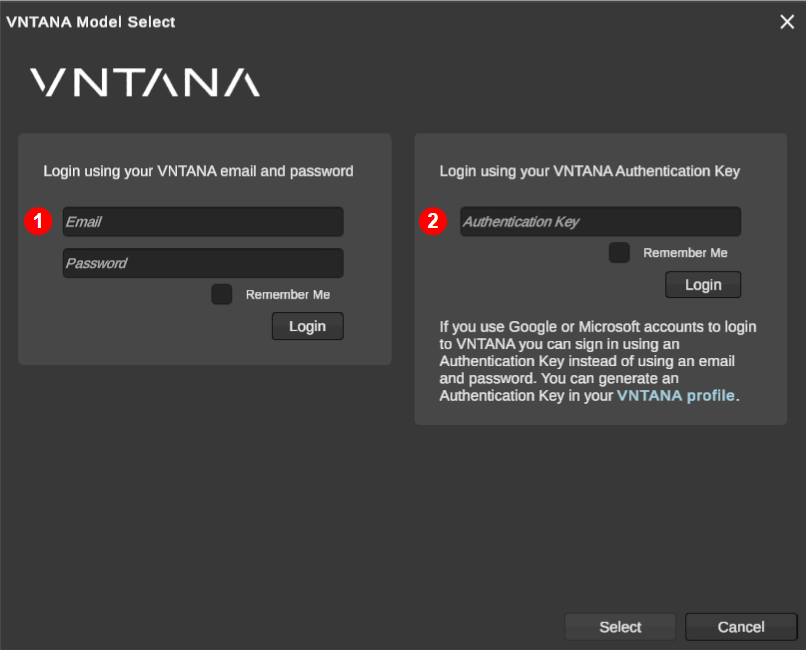Click the red badge numbered 1
806x650 pixels.
pyautogui.click(x=38, y=222)
